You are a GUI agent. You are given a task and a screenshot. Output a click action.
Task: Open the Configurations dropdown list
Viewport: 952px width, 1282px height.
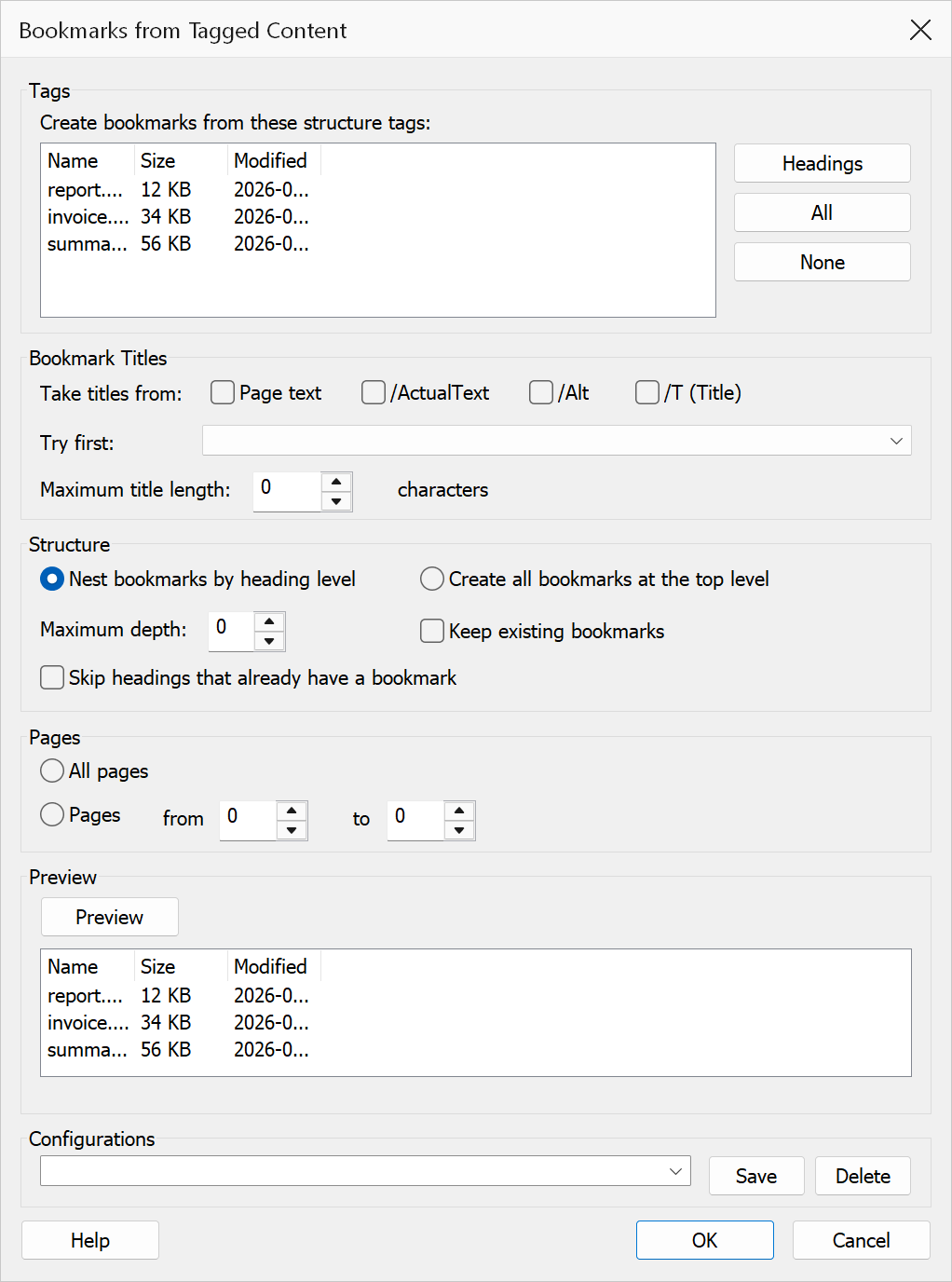point(365,1171)
